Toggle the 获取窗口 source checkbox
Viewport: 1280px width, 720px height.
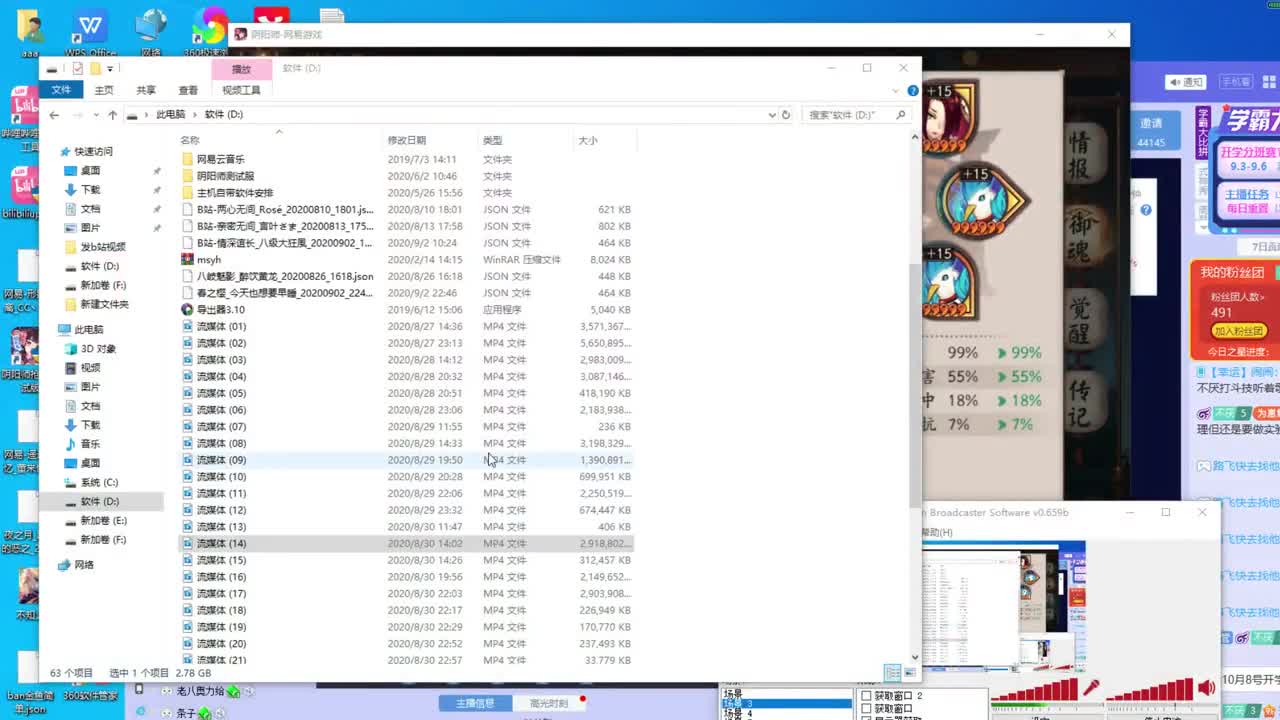[x=866, y=709]
